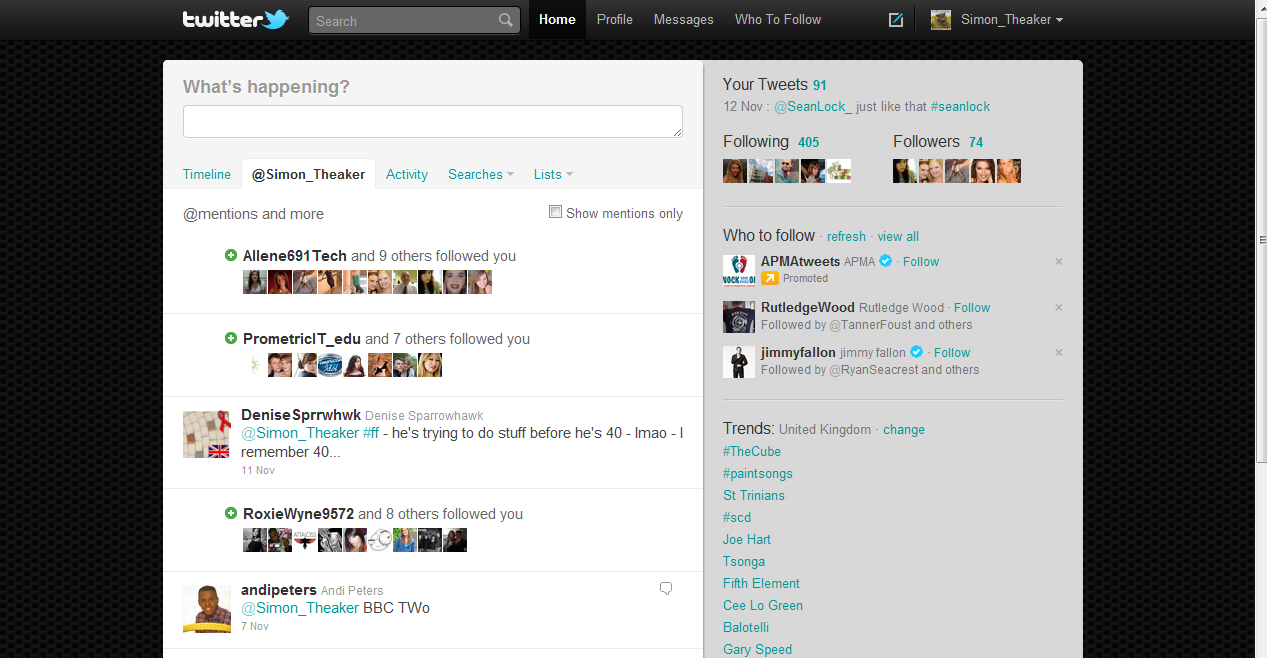The height and width of the screenshot is (658, 1267).
Task: Click first follower avatar under Allene691Tech
Action: click(x=255, y=282)
